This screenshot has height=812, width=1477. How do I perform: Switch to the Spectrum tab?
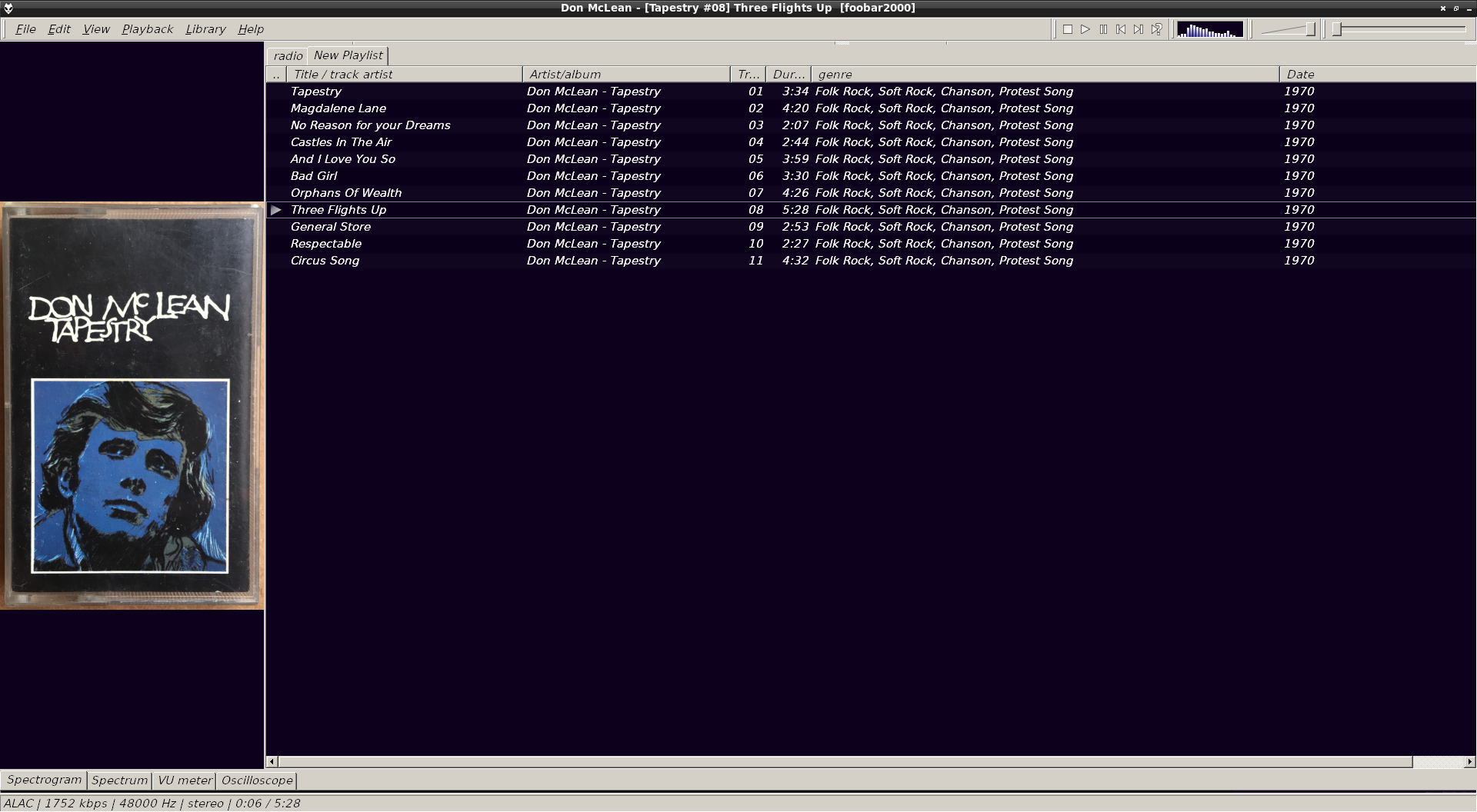119,780
